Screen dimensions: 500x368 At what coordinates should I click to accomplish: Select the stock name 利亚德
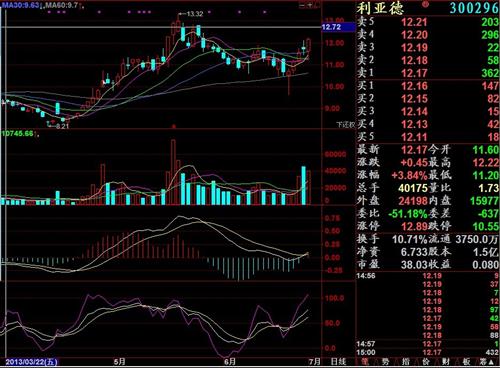pos(380,8)
